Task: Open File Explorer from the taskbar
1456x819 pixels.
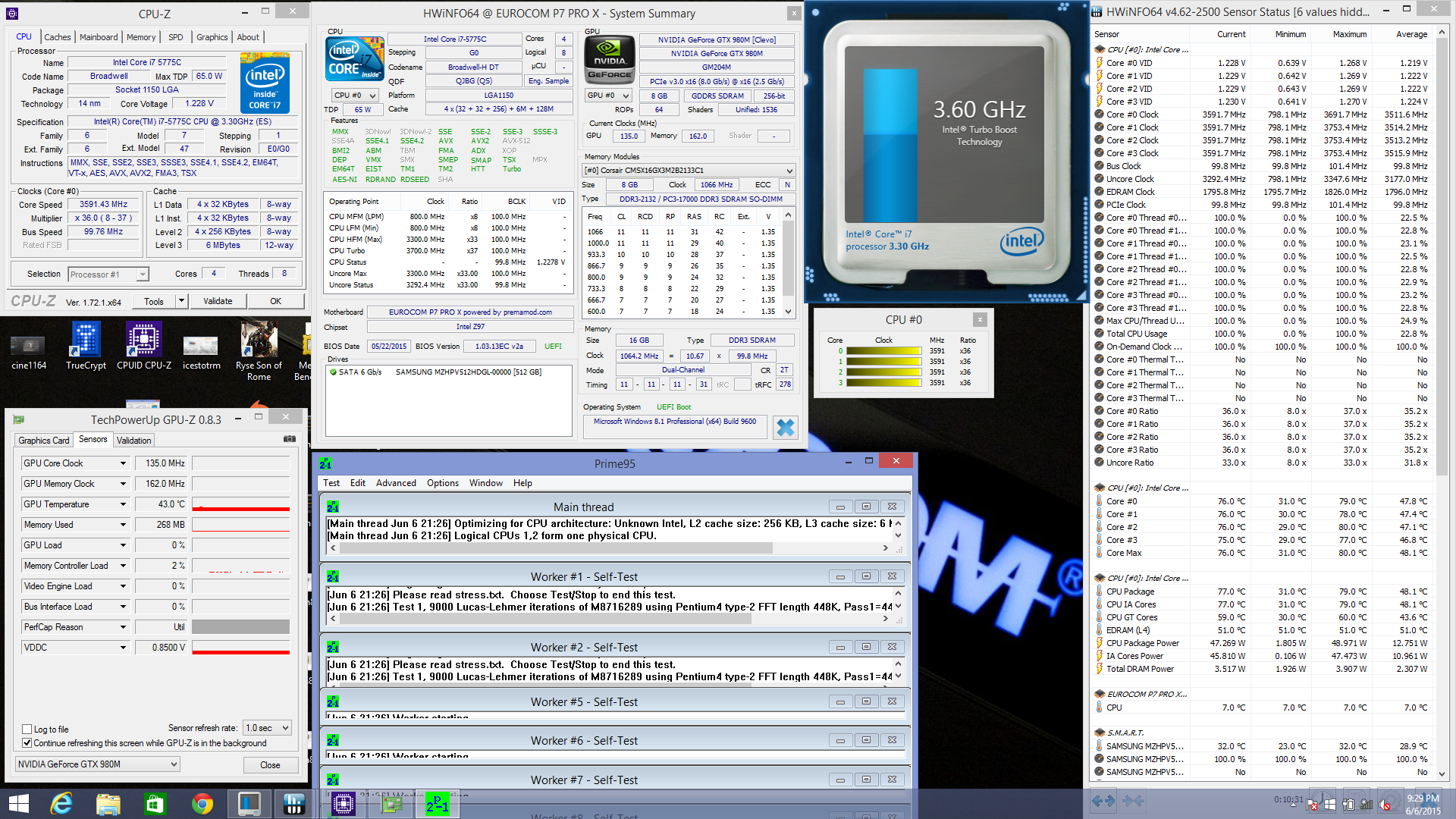Action: (x=108, y=804)
